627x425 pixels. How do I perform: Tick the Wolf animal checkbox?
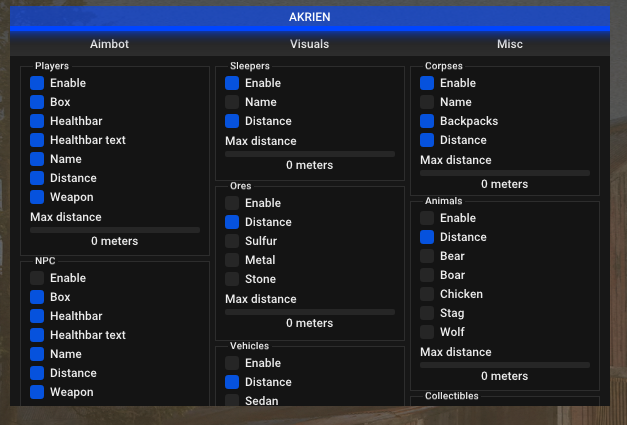point(427,332)
